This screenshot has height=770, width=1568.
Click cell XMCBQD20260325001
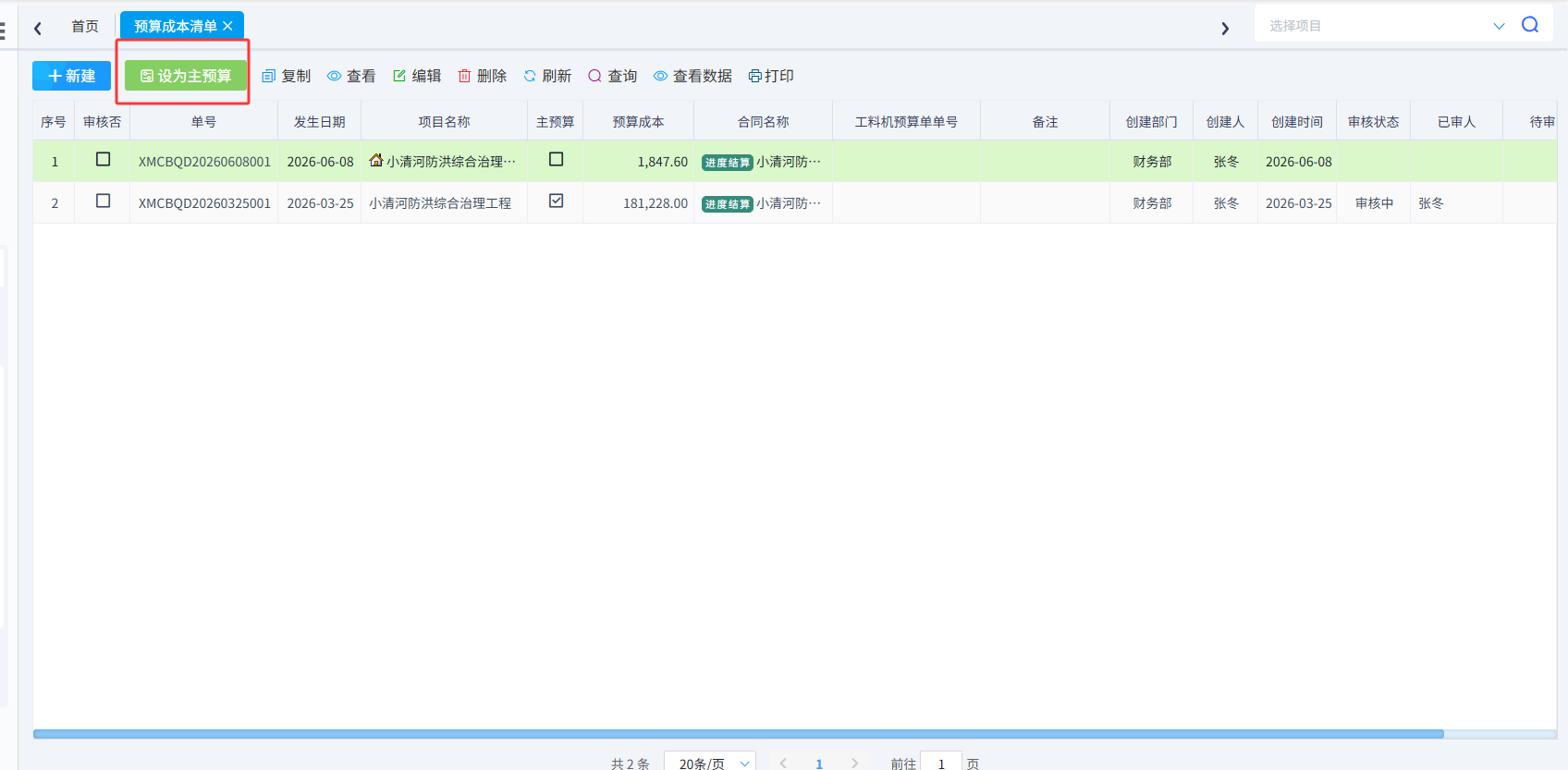(x=204, y=203)
